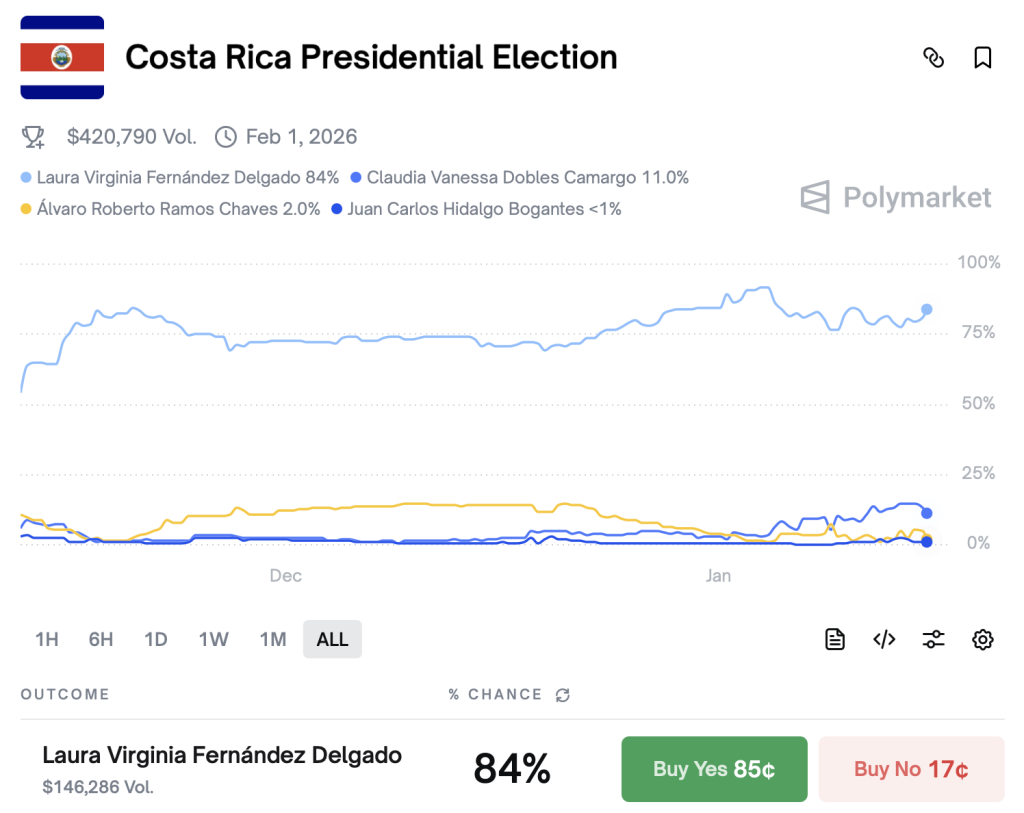Open chart settings gear icon
The image size is (1024, 813).
click(x=983, y=640)
